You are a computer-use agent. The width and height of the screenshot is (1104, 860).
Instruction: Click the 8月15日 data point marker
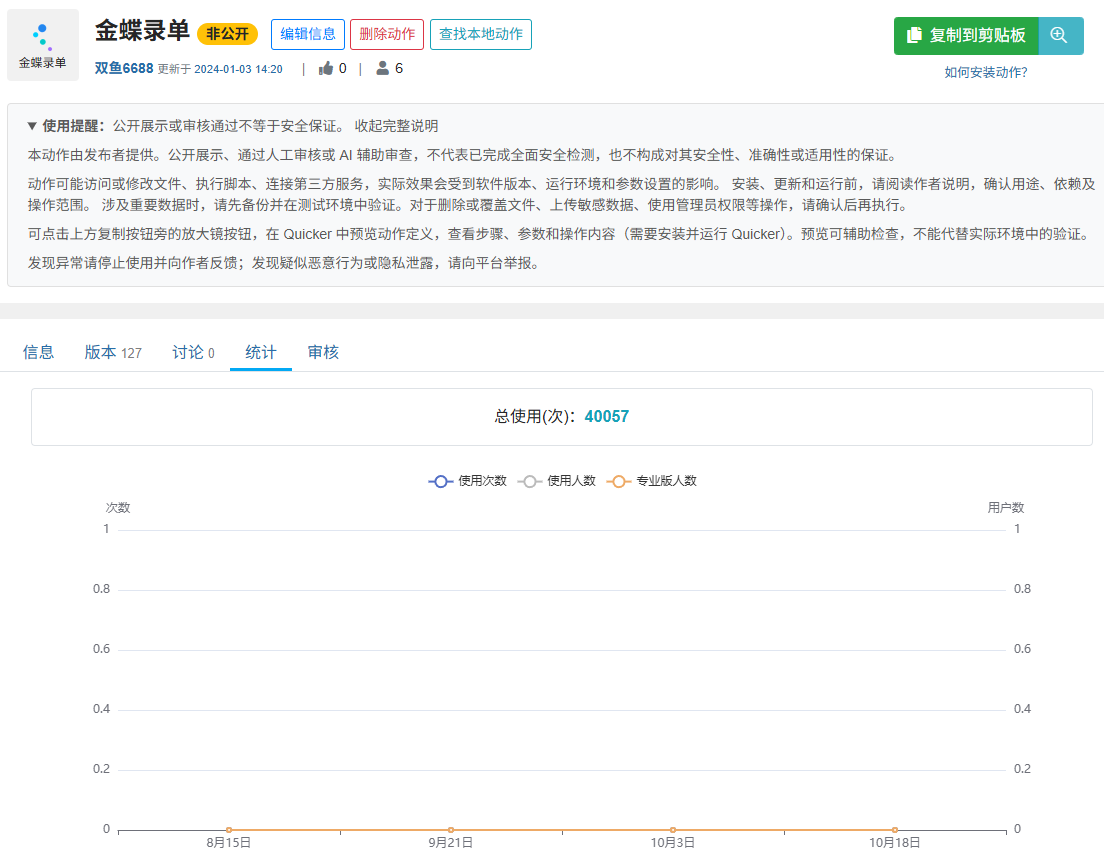[x=229, y=830]
